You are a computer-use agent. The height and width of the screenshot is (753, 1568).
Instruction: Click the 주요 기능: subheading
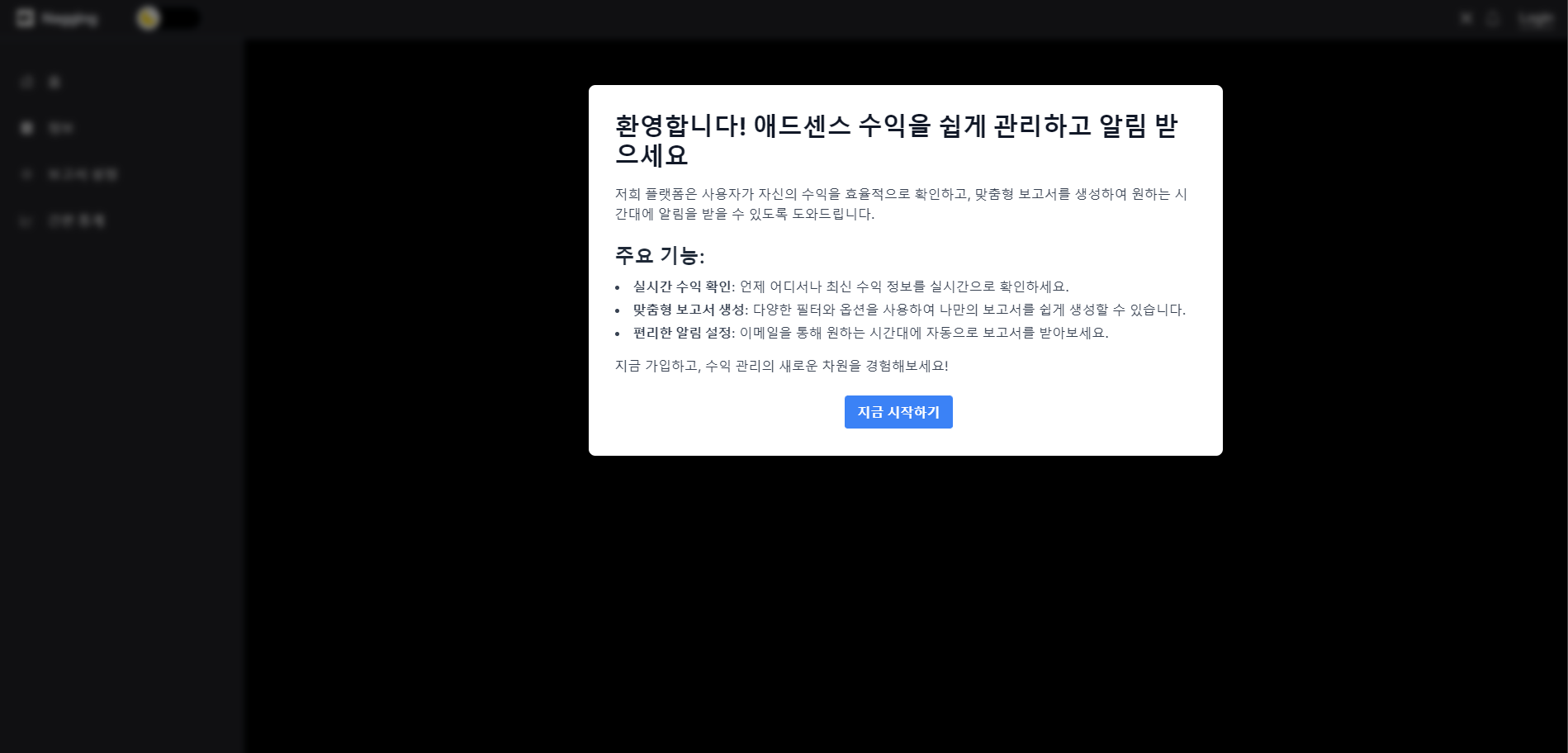click(x=660, y=256)
